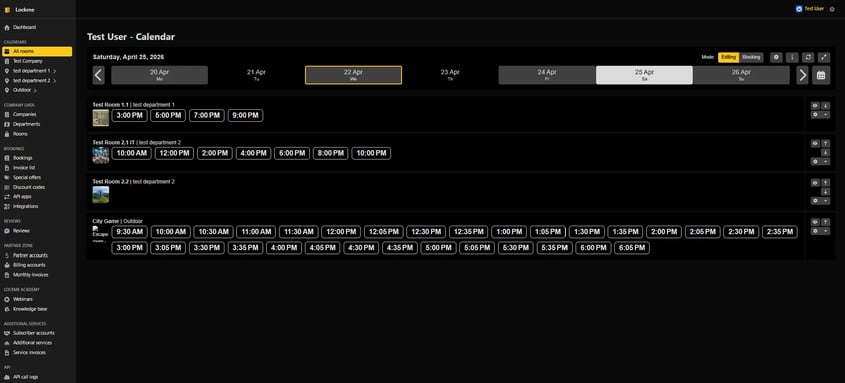Go to the next week arrow
Screen dimensions: 845x383
pos(803,75)
